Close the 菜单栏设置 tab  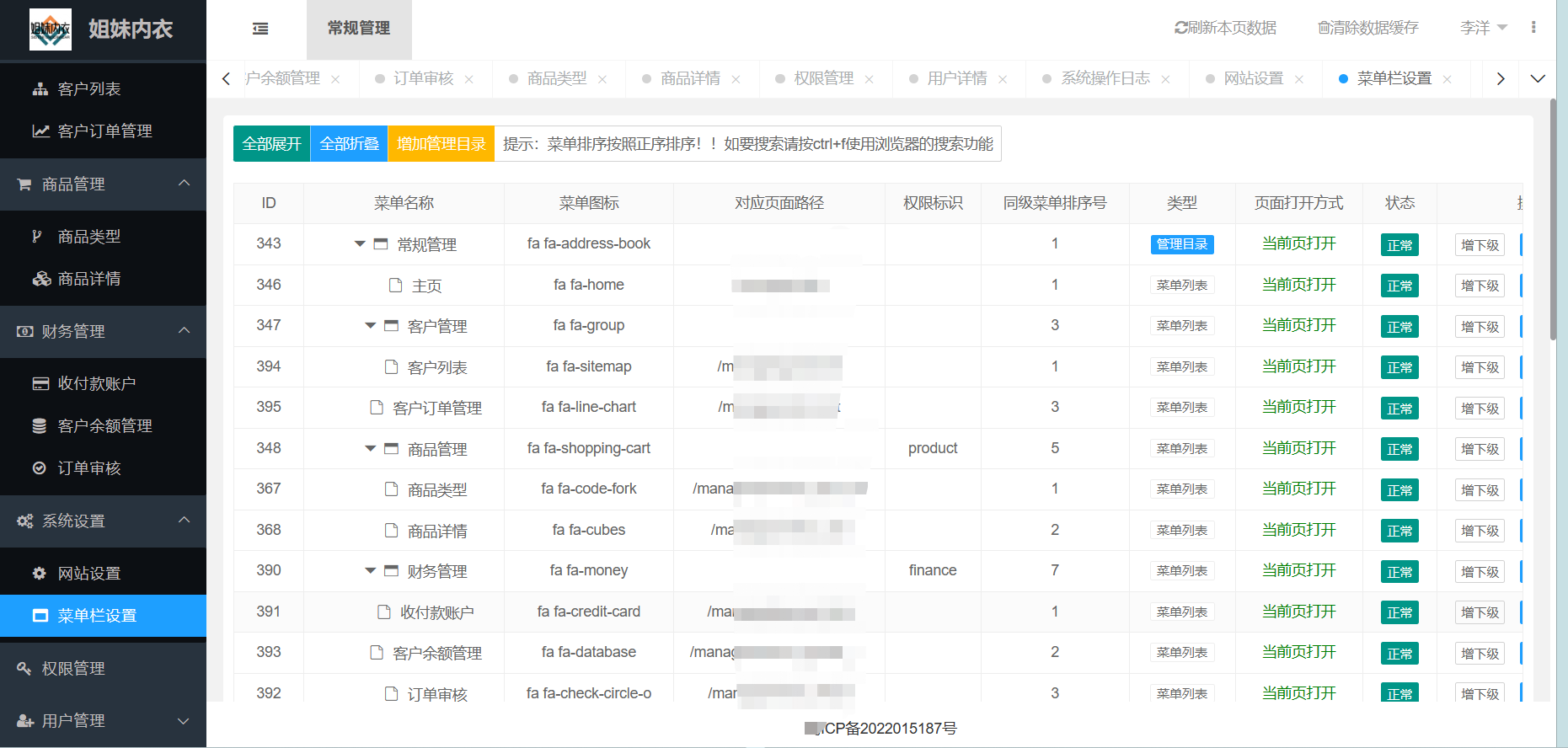tap(1448, 79)
